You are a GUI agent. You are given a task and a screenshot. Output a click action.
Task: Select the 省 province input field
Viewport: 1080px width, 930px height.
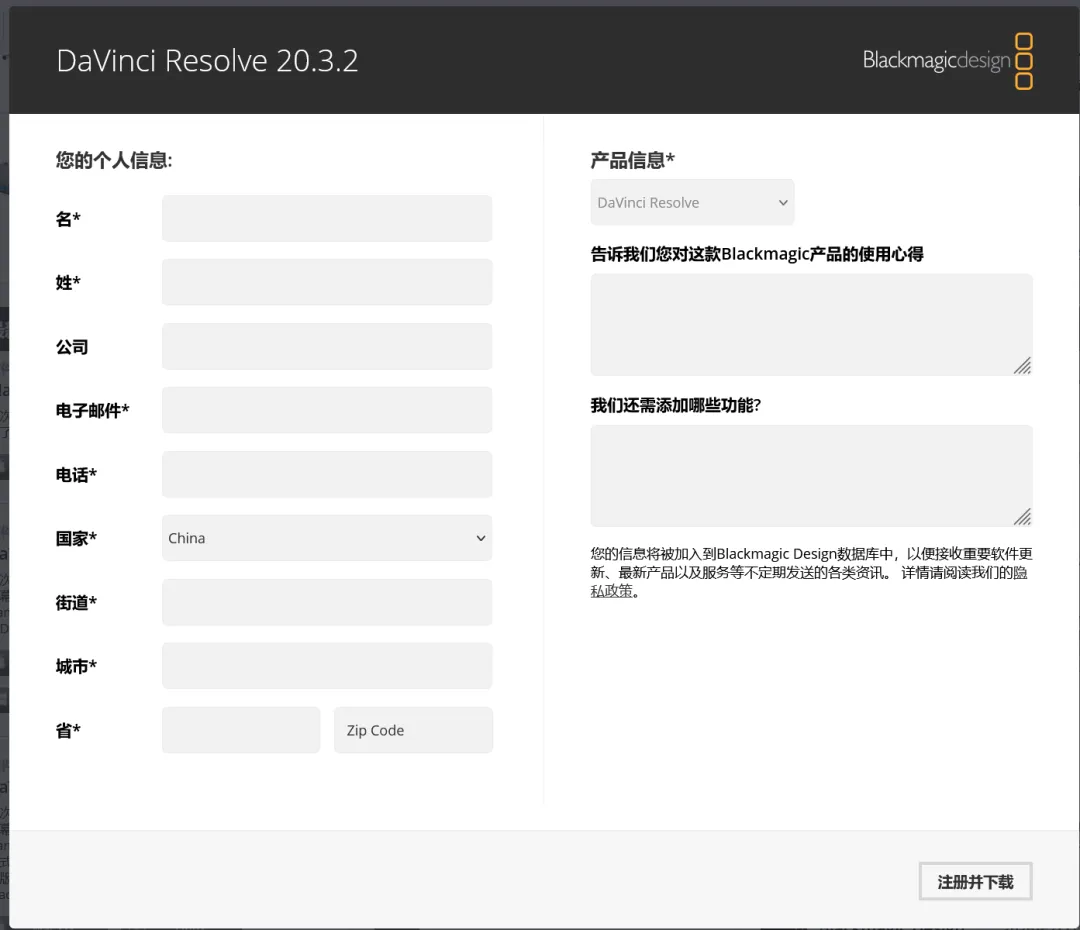pyautogui.click(x=241, y=730)
